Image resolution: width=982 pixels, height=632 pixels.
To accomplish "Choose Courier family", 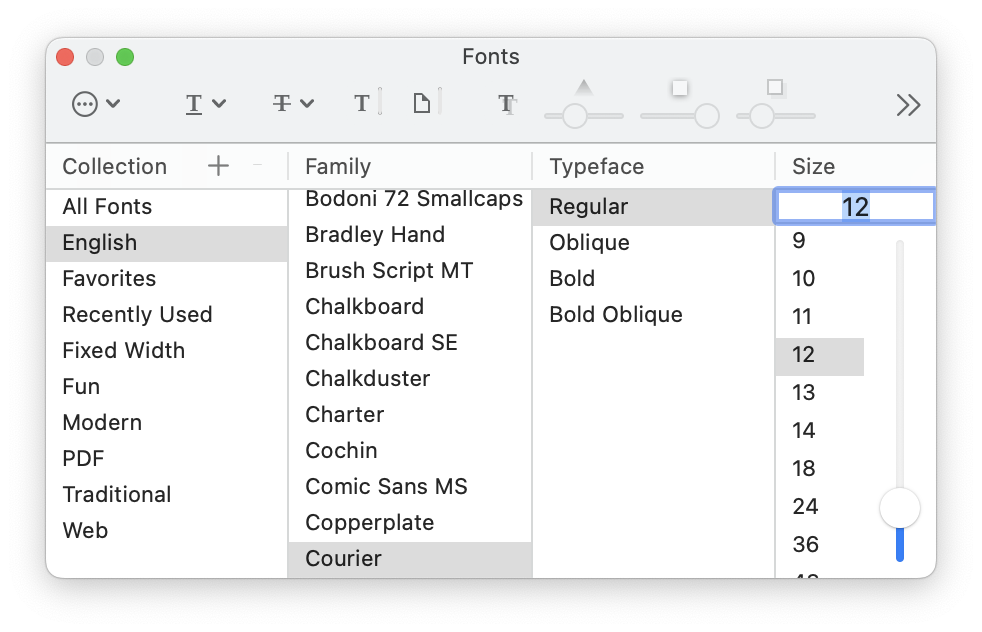I will point(410,559).
